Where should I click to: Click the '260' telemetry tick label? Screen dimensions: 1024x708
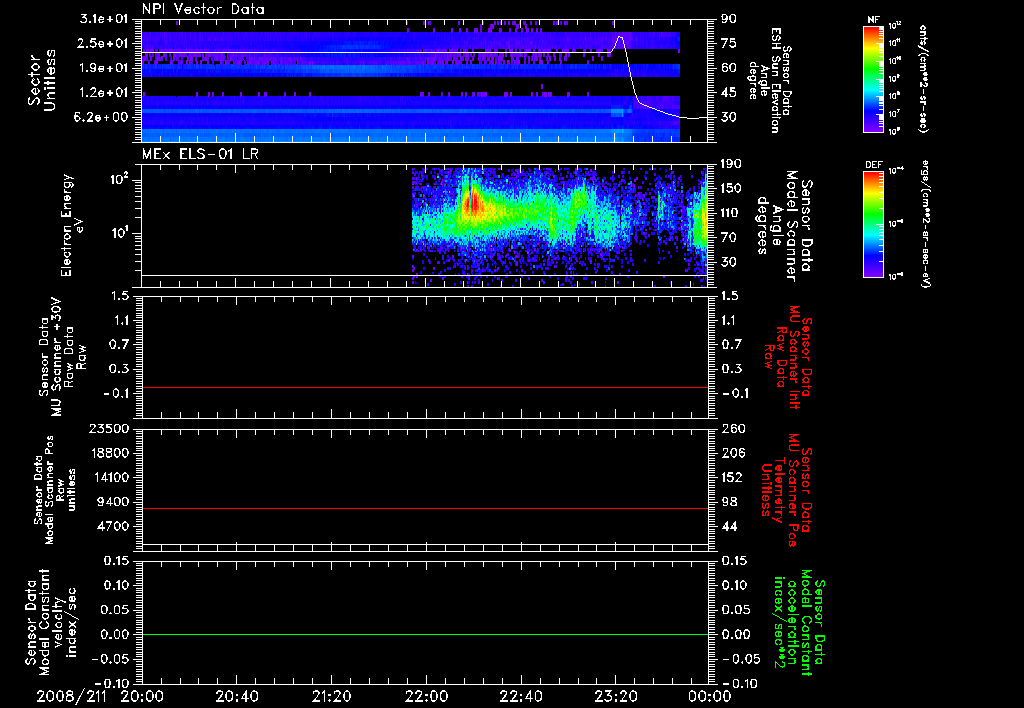[x=732, y=428]
